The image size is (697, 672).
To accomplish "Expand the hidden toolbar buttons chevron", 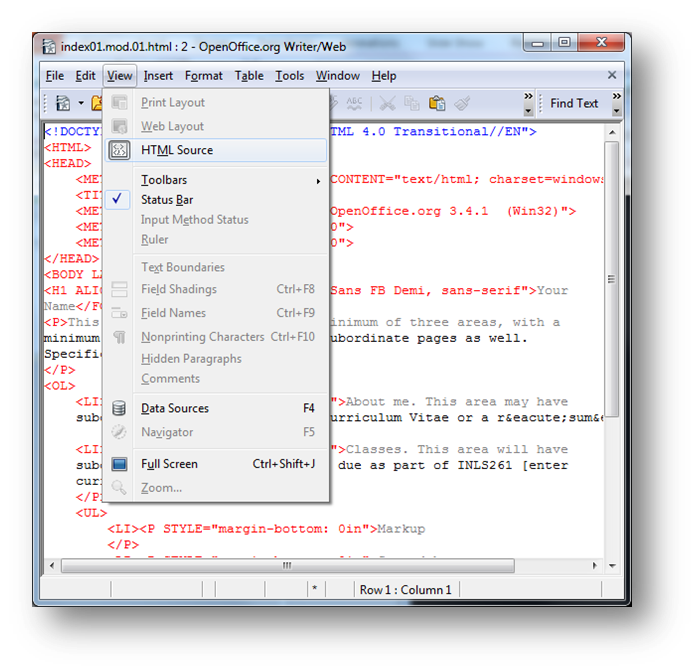I will pos(529,103).
